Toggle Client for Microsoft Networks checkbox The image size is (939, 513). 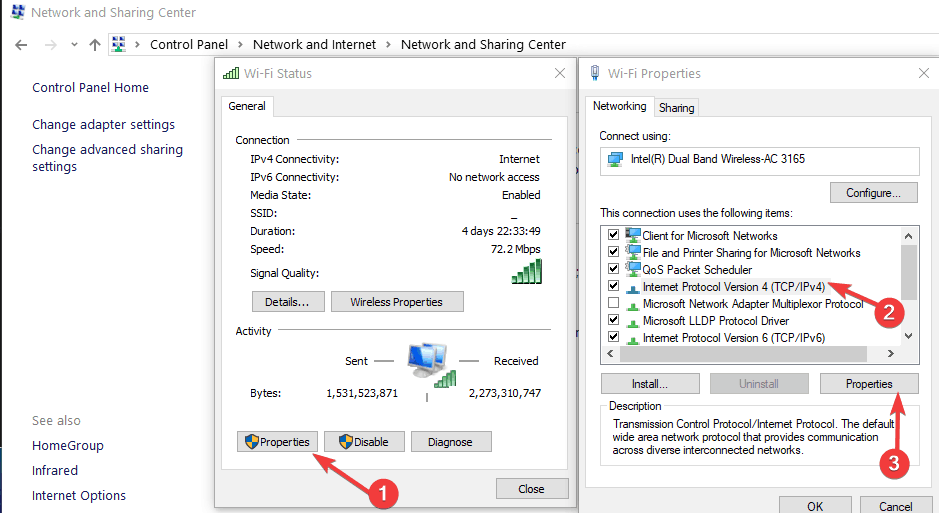click(613, 235)
